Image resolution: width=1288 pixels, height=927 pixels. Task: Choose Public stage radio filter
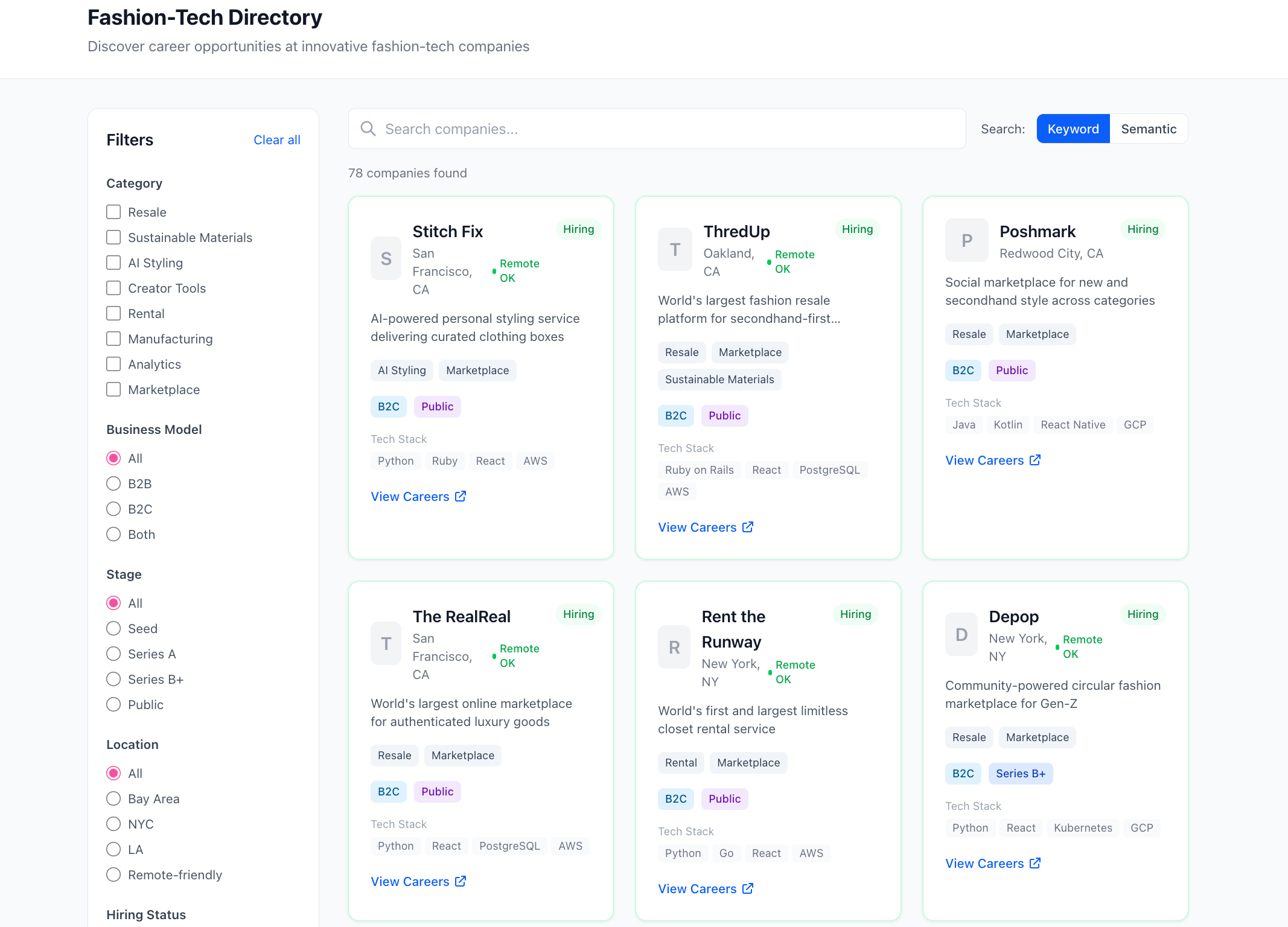click(x=113, y=704)
